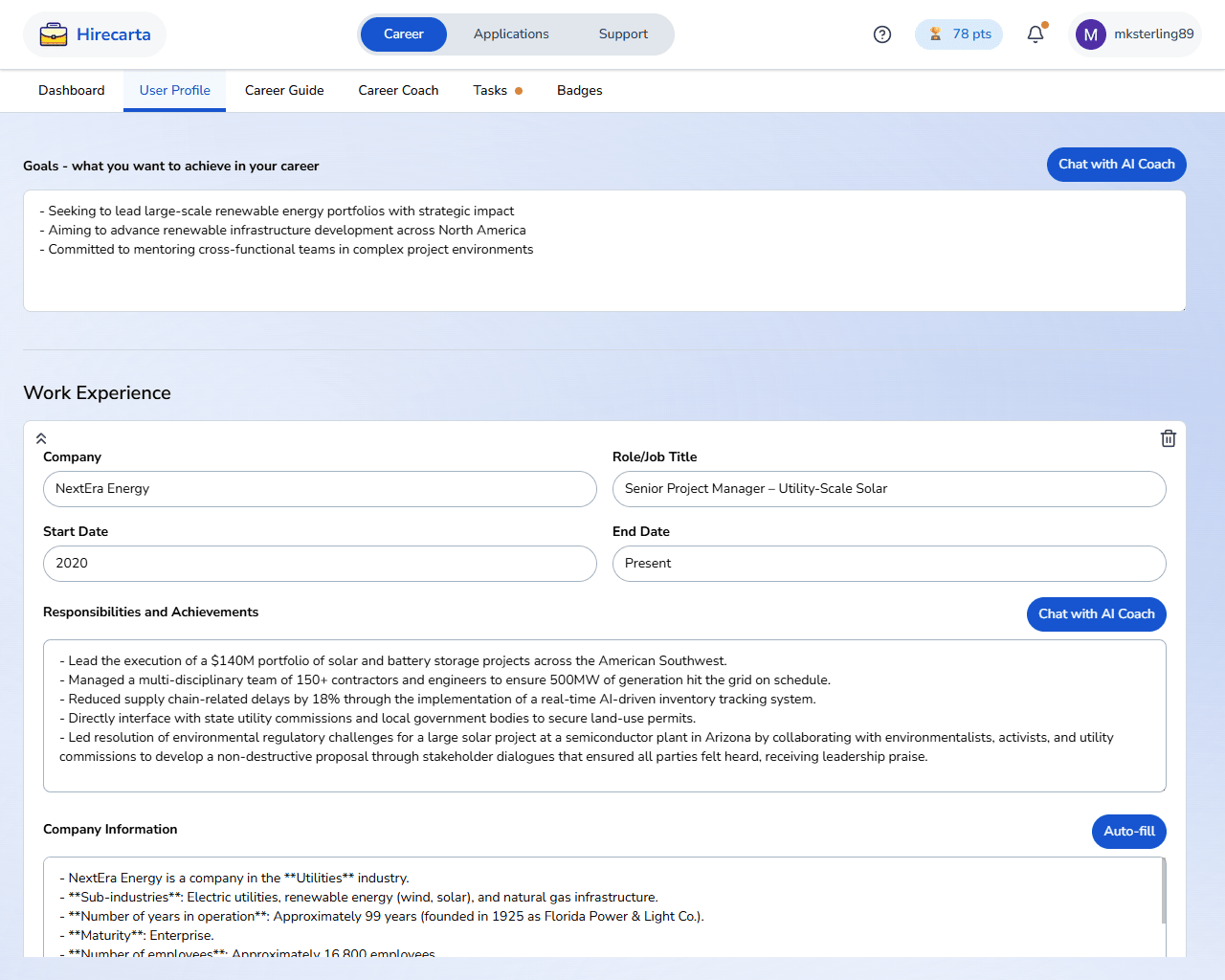
Task: Open the Tasks tab
Action: [x=490, y=91]
